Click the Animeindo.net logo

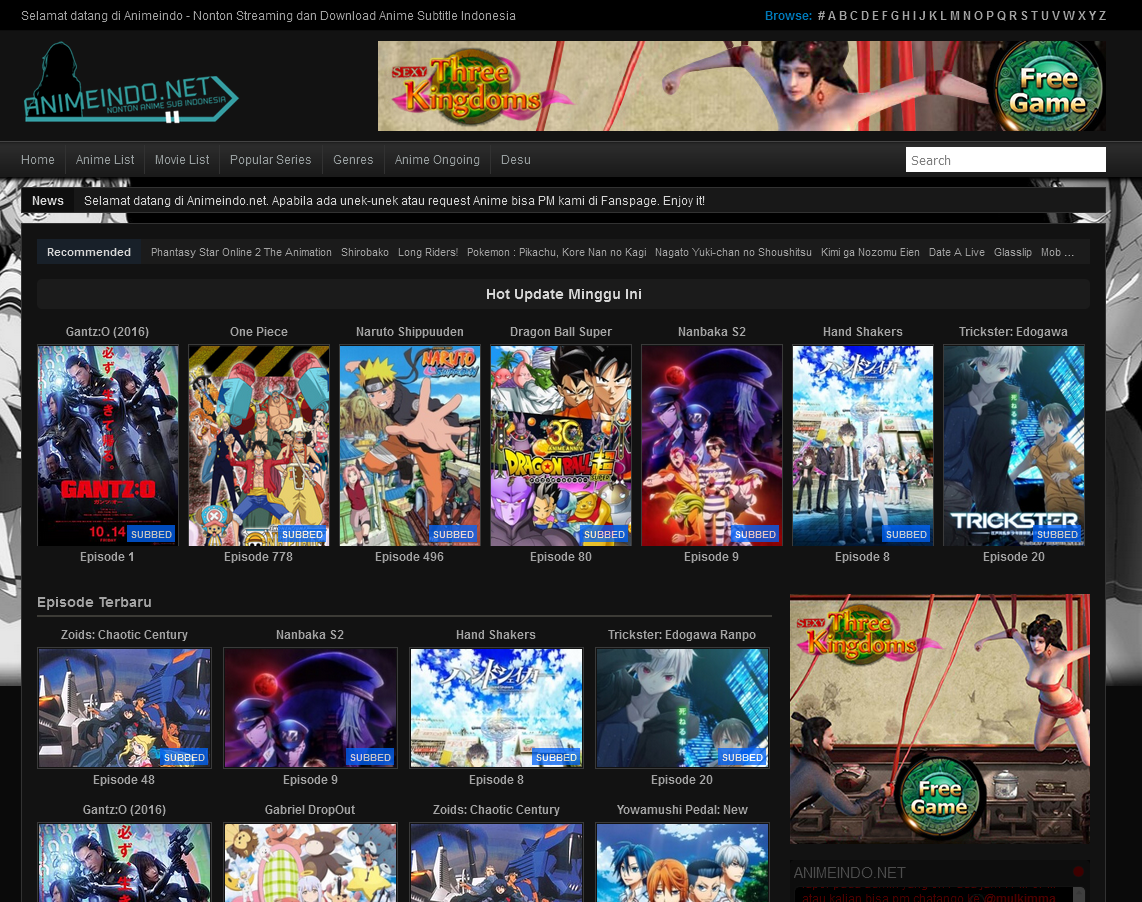pyautogui.click(x=131, y=83)
